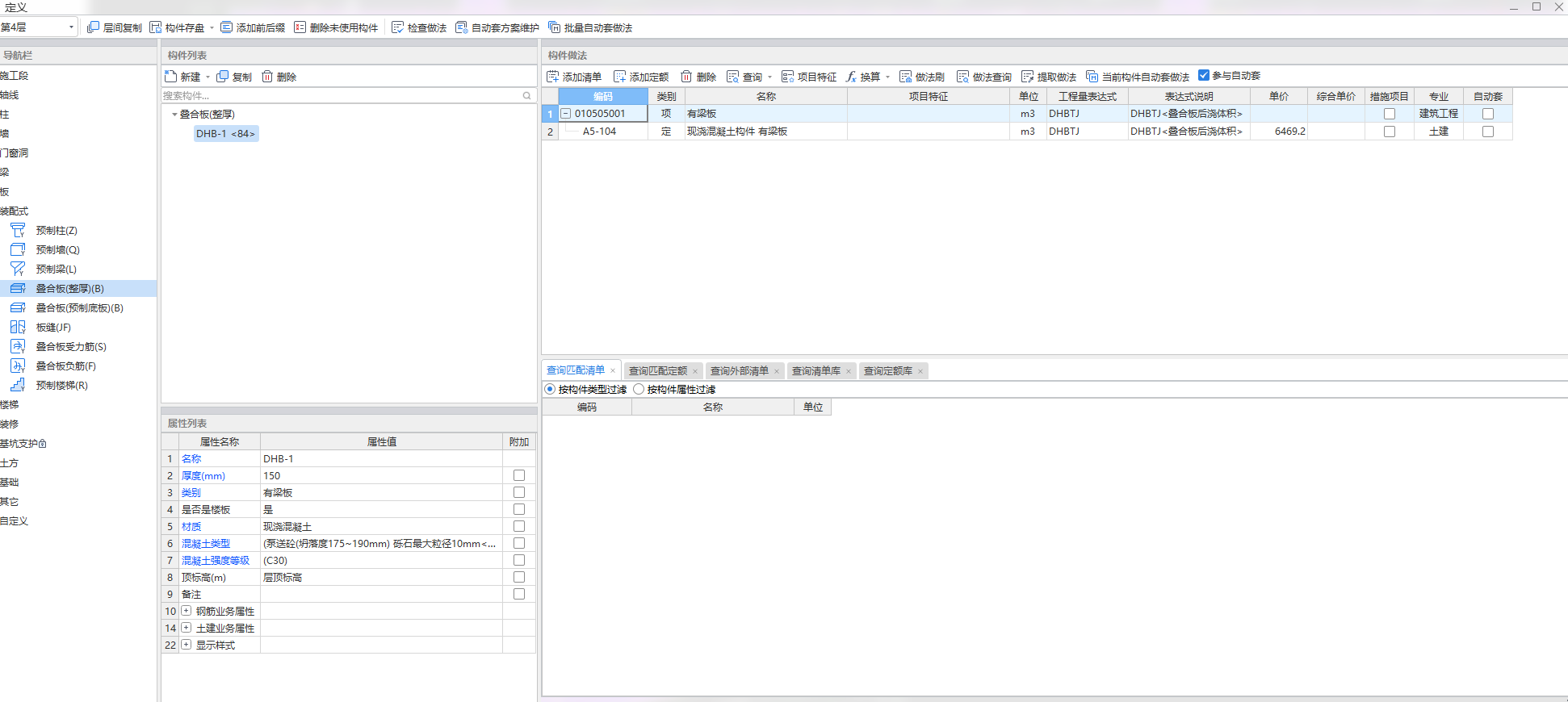Select 预制墙(Q) component type
1568x702 pixels.
[57, 250]
